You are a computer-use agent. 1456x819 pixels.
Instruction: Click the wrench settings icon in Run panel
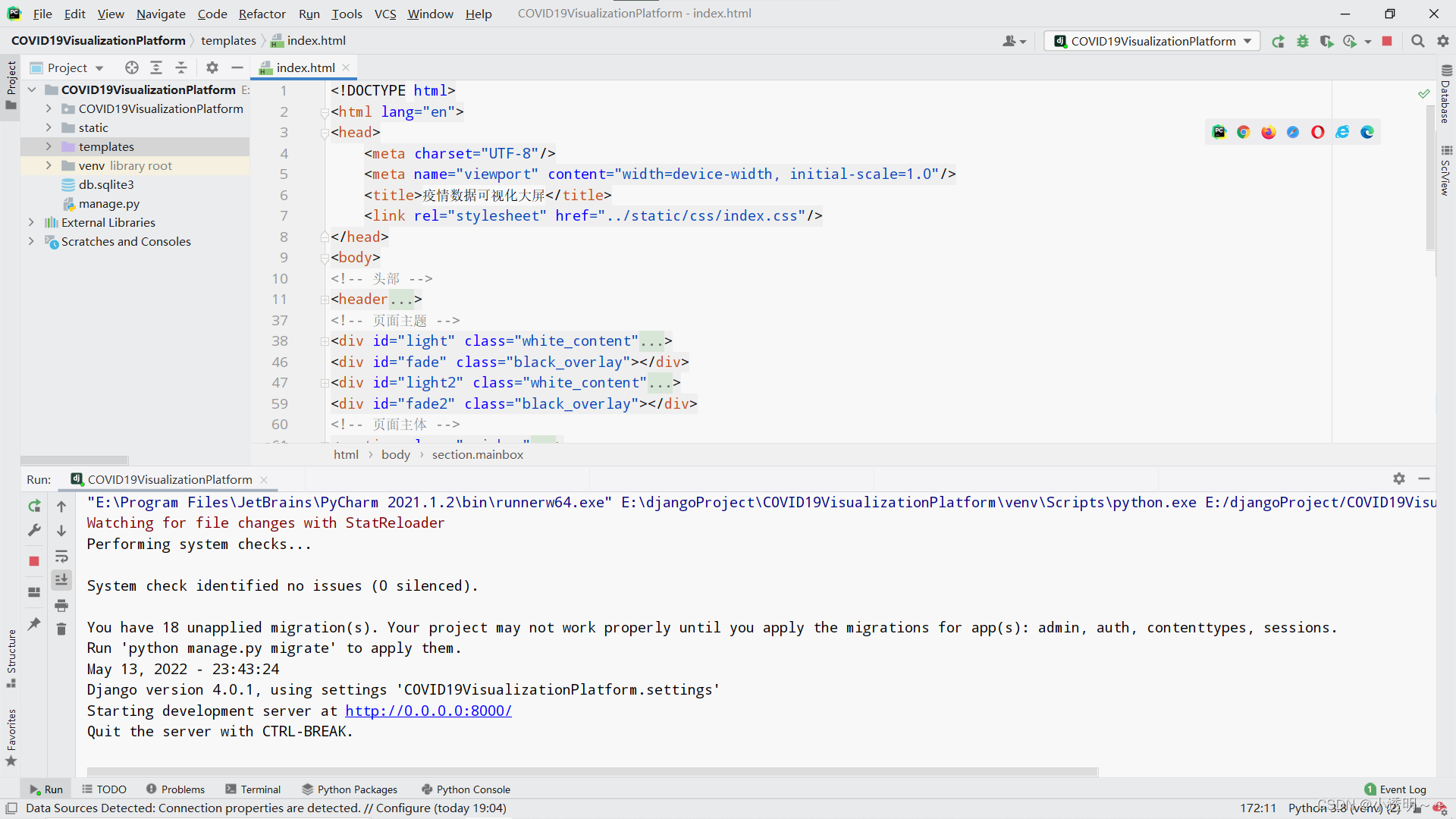click(34, 530)
